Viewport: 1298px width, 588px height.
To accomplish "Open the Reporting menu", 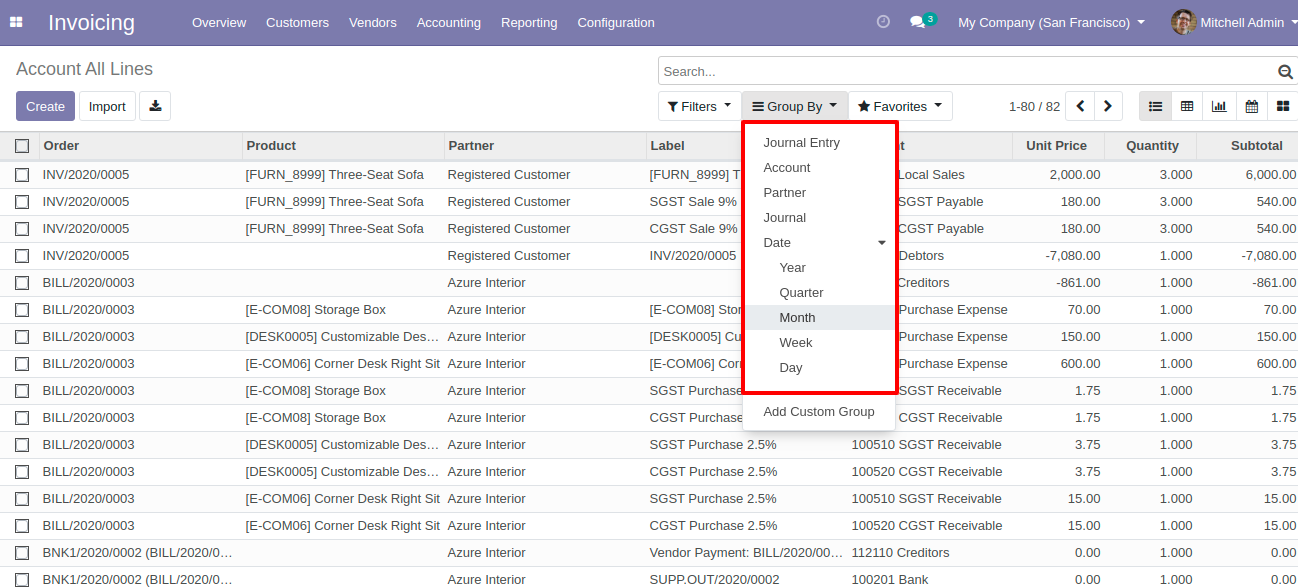I will 529,22.
